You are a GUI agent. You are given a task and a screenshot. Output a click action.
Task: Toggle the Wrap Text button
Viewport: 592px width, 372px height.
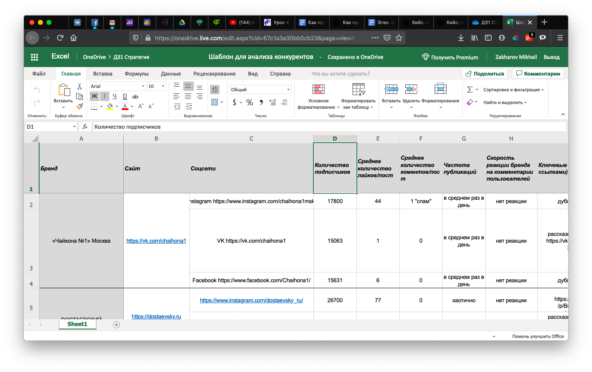(x=215, y=90)
